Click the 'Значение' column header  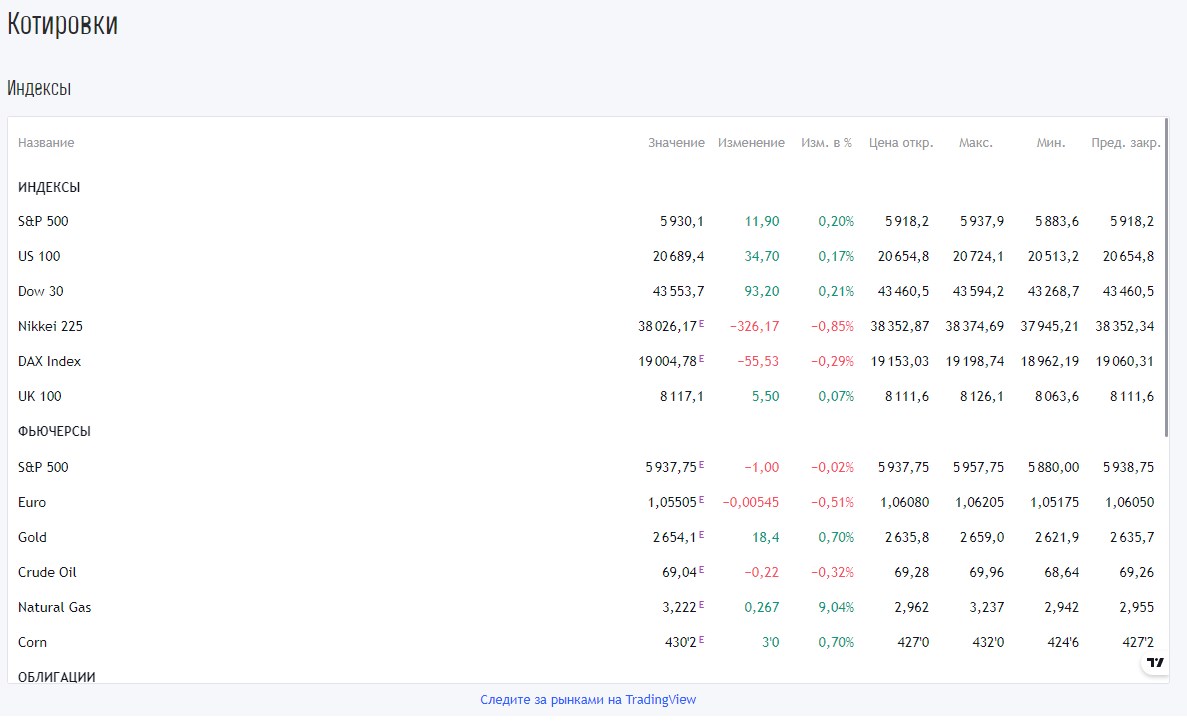pos(676,143)
